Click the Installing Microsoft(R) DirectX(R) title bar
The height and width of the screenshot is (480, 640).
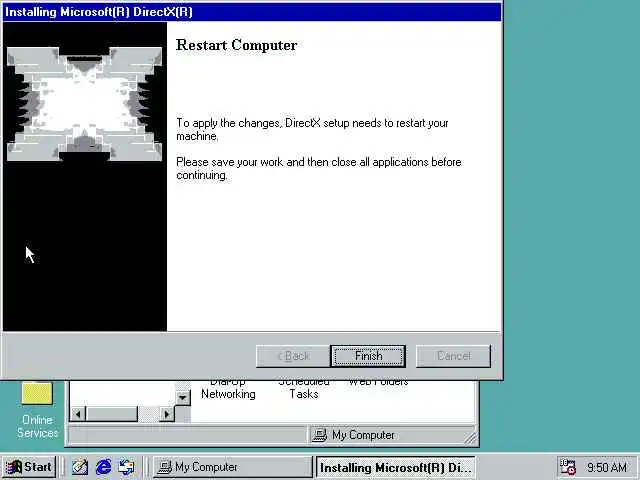(x=251, y=12)
